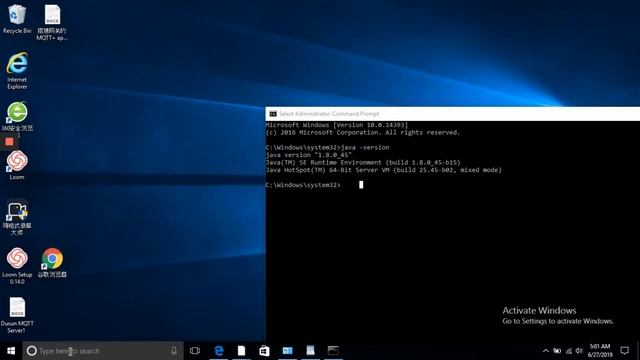Click the Command Prompt title bar system icon

(x=273, y=114)
